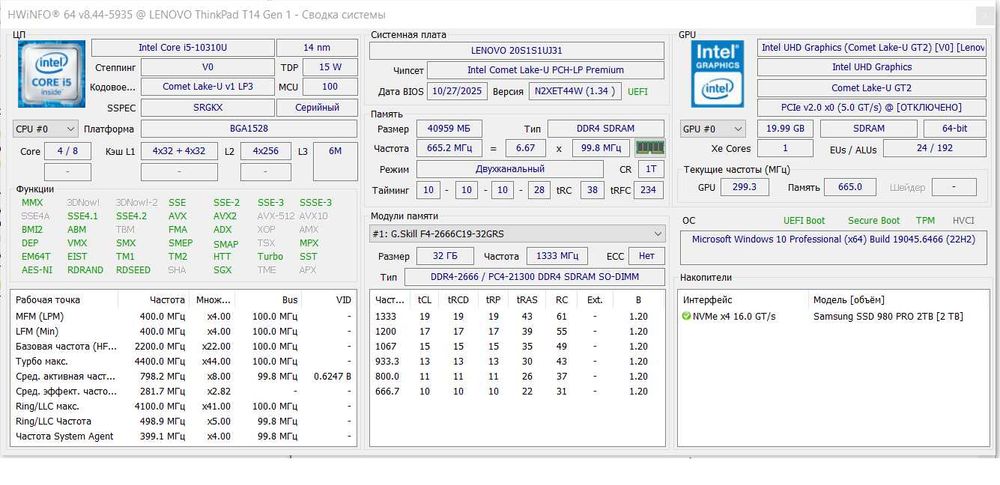The height and width of the screenshot is (485, 1000).
Task: Click the Рабочая точка column header
Action: 66,300
